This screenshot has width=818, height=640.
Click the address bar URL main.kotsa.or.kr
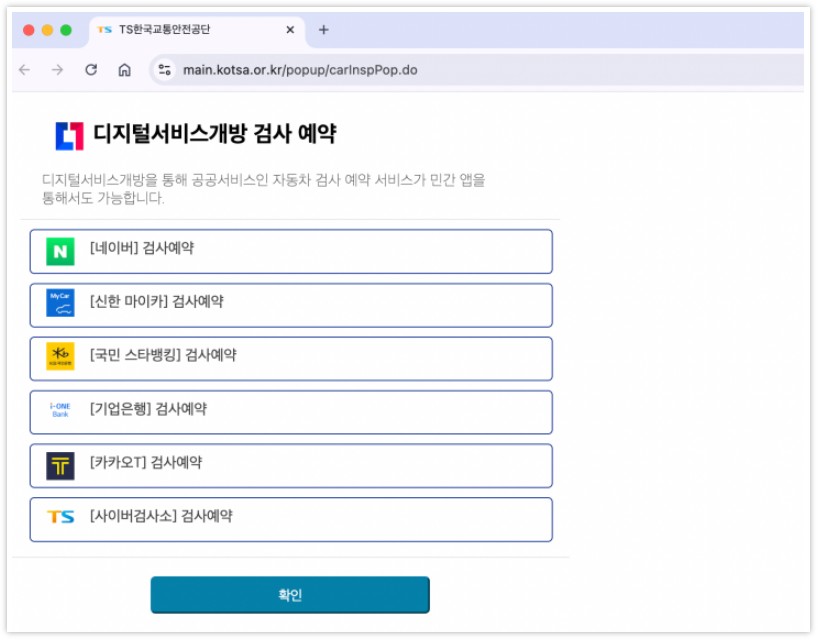tap(300, 70)
